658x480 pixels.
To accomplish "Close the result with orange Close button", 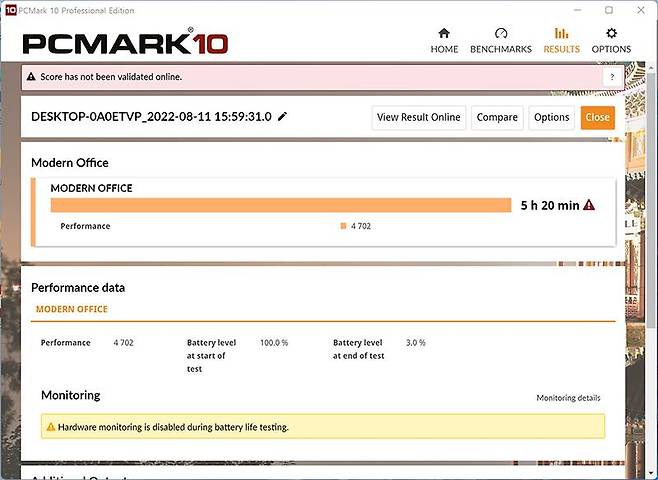I will pos(597,117).
